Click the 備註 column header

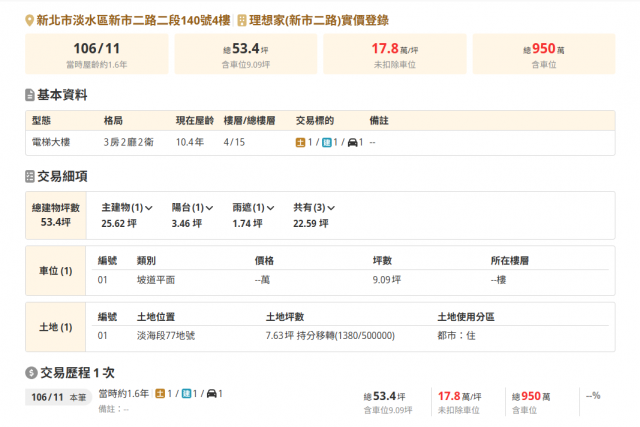(379, 120)
